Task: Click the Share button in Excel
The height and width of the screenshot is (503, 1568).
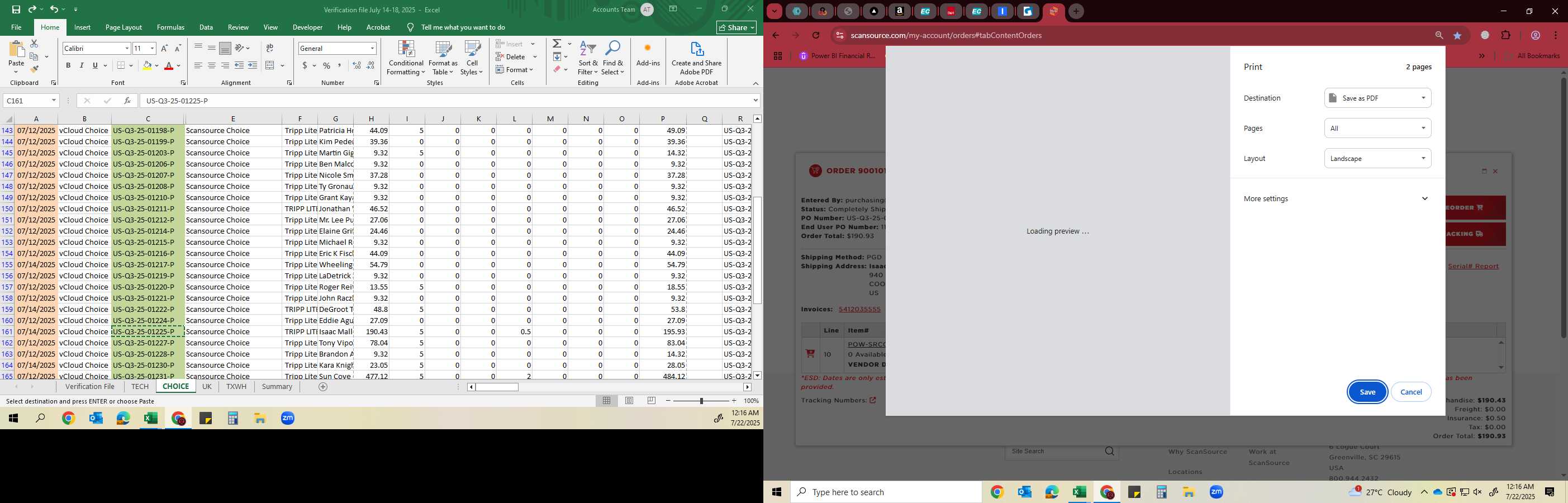Action: pyautogui.click(x=737, y=27)
